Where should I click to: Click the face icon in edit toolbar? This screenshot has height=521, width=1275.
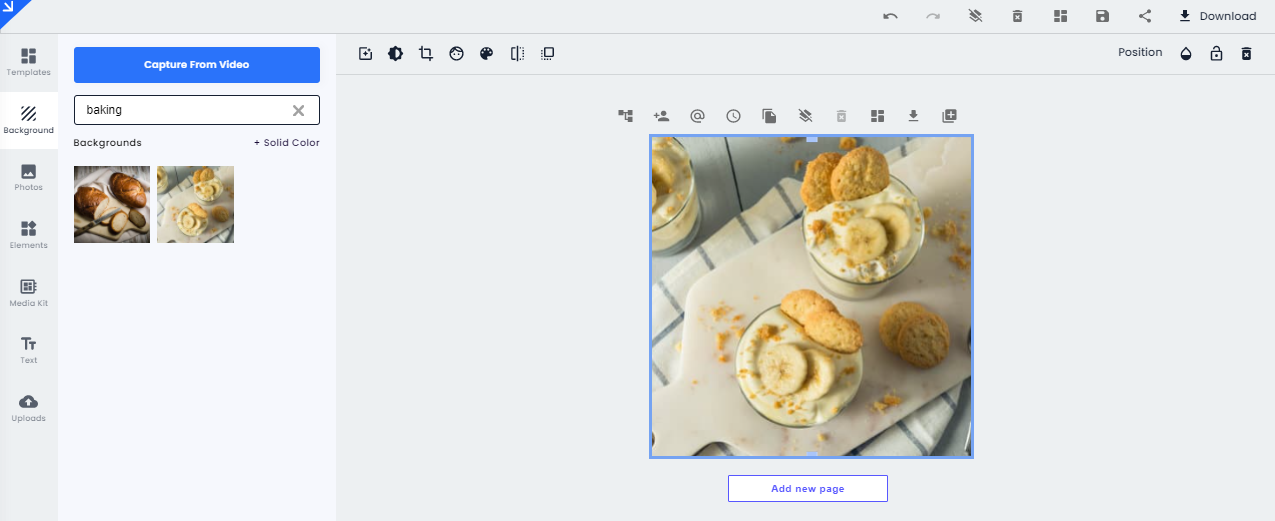tap(456, 54)
